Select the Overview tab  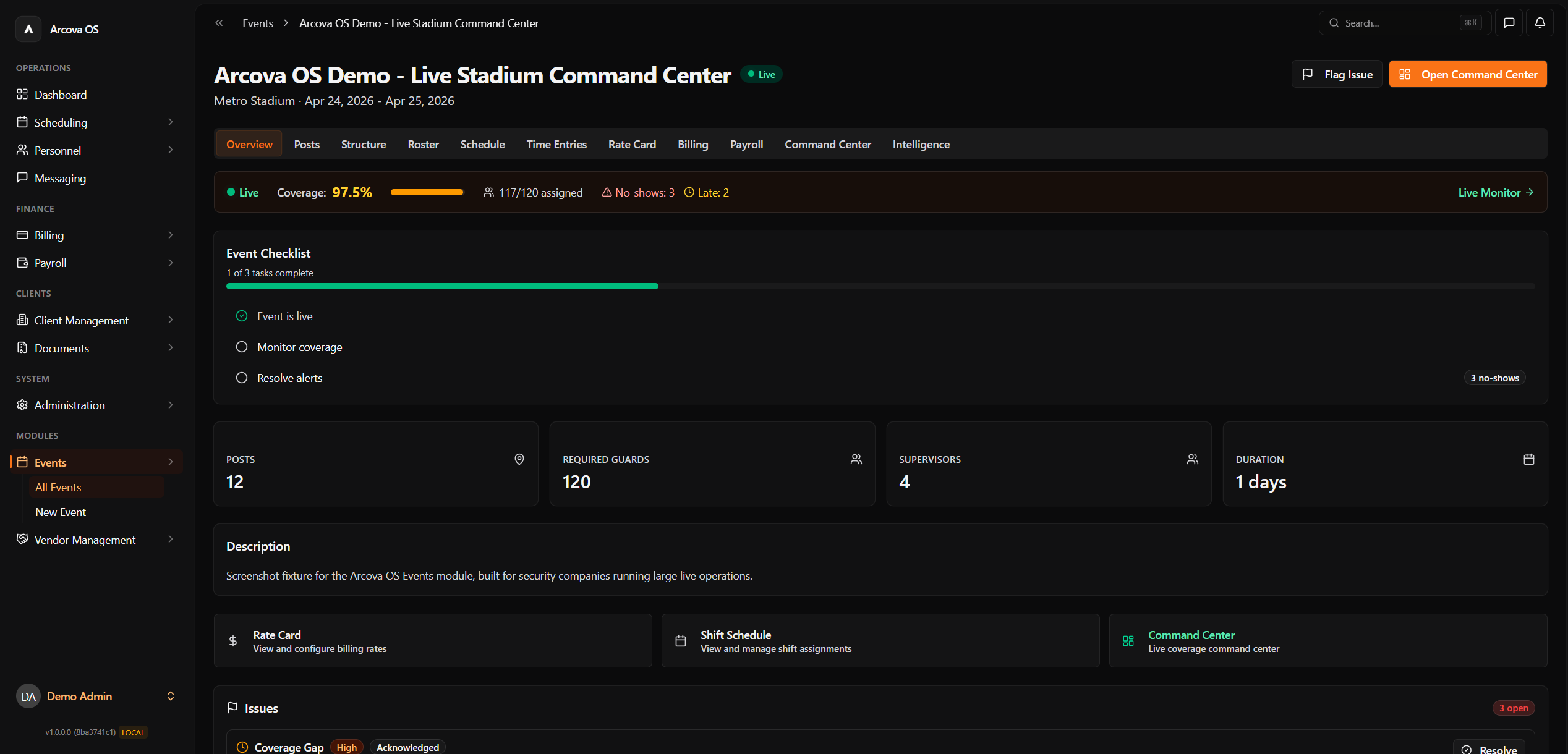[249, 144]
